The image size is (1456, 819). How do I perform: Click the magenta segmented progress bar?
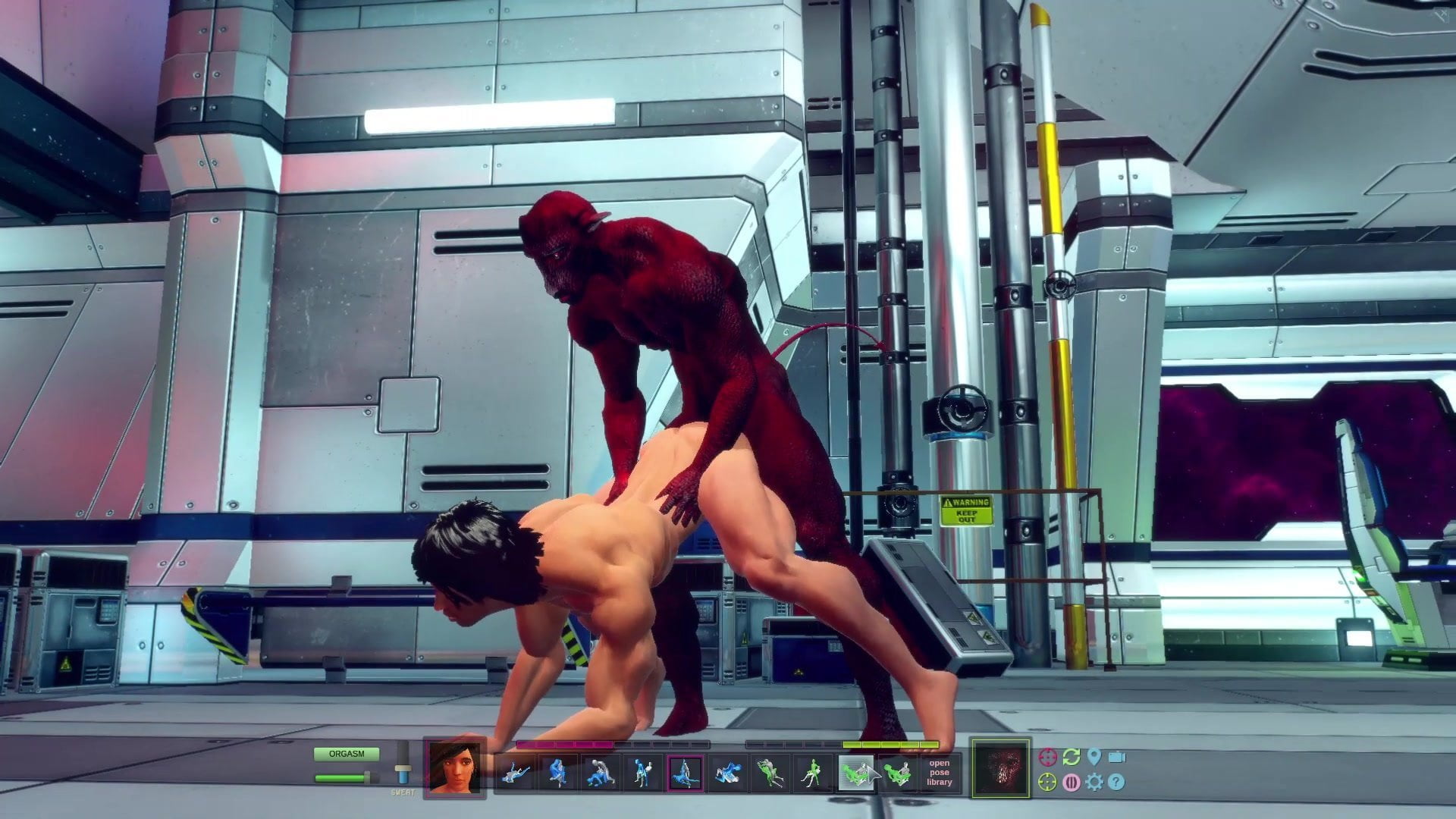coord(565,745)
